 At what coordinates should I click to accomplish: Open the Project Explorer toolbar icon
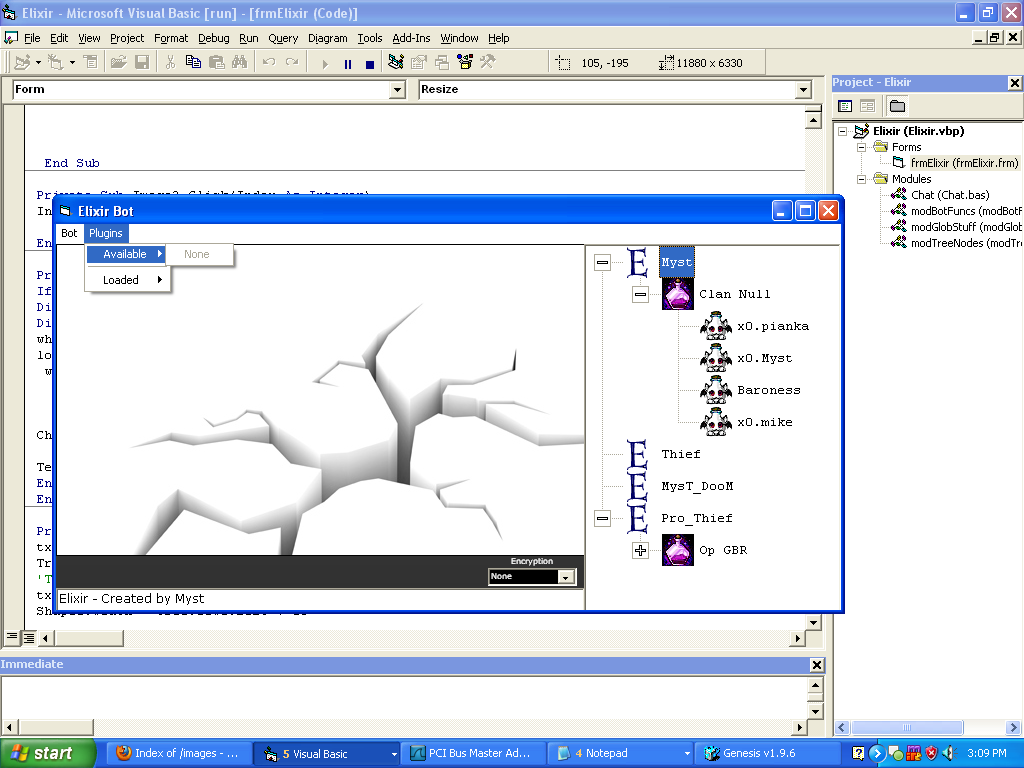pyautogui.click(x=395, y=62)
